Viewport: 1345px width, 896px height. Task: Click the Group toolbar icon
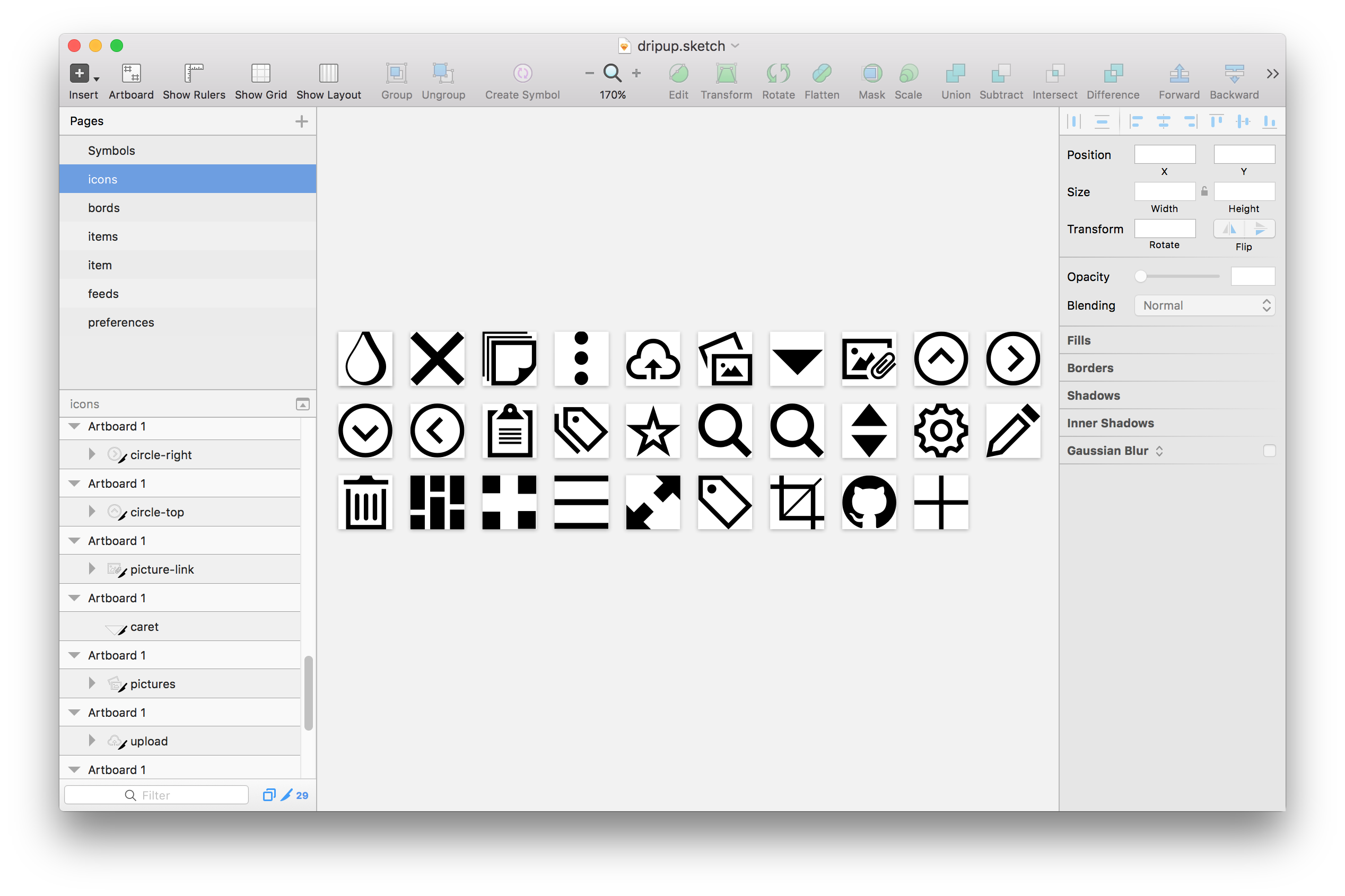(396, 74)
